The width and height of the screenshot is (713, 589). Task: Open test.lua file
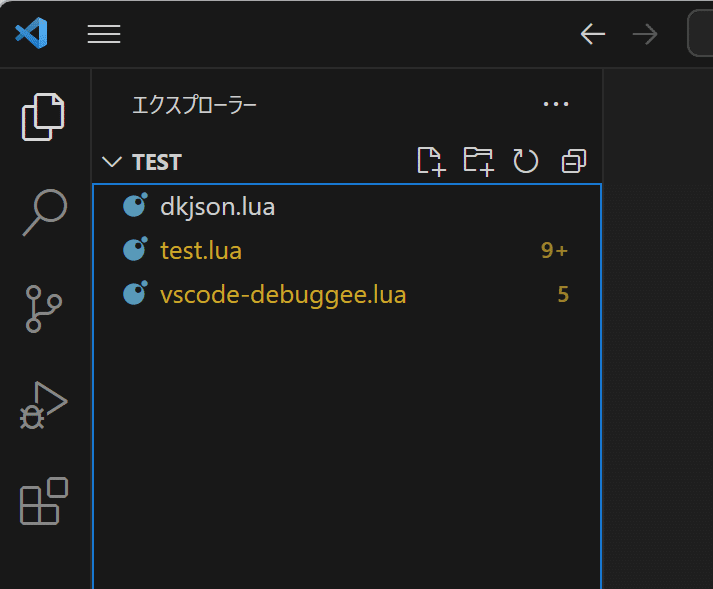[347, 251]
